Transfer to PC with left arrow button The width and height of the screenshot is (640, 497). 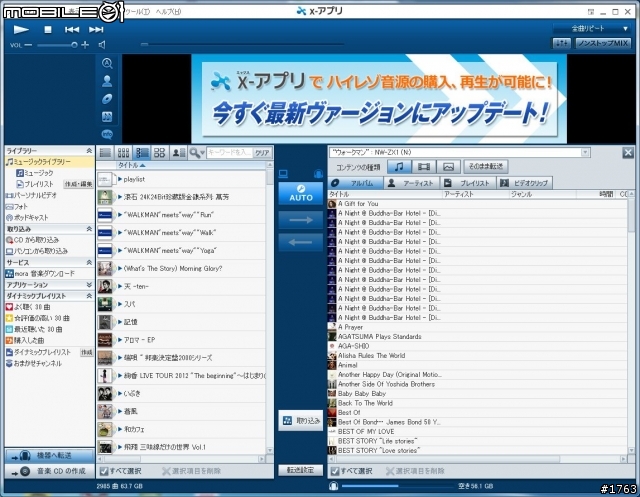pos(301,242)
